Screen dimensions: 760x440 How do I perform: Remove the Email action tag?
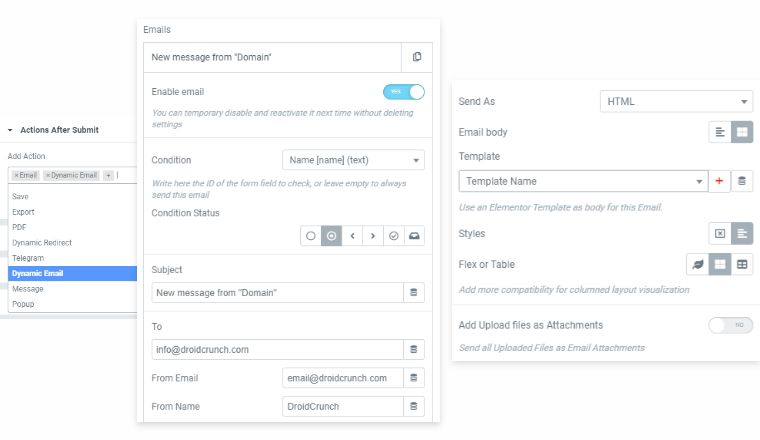coord(16,175)
